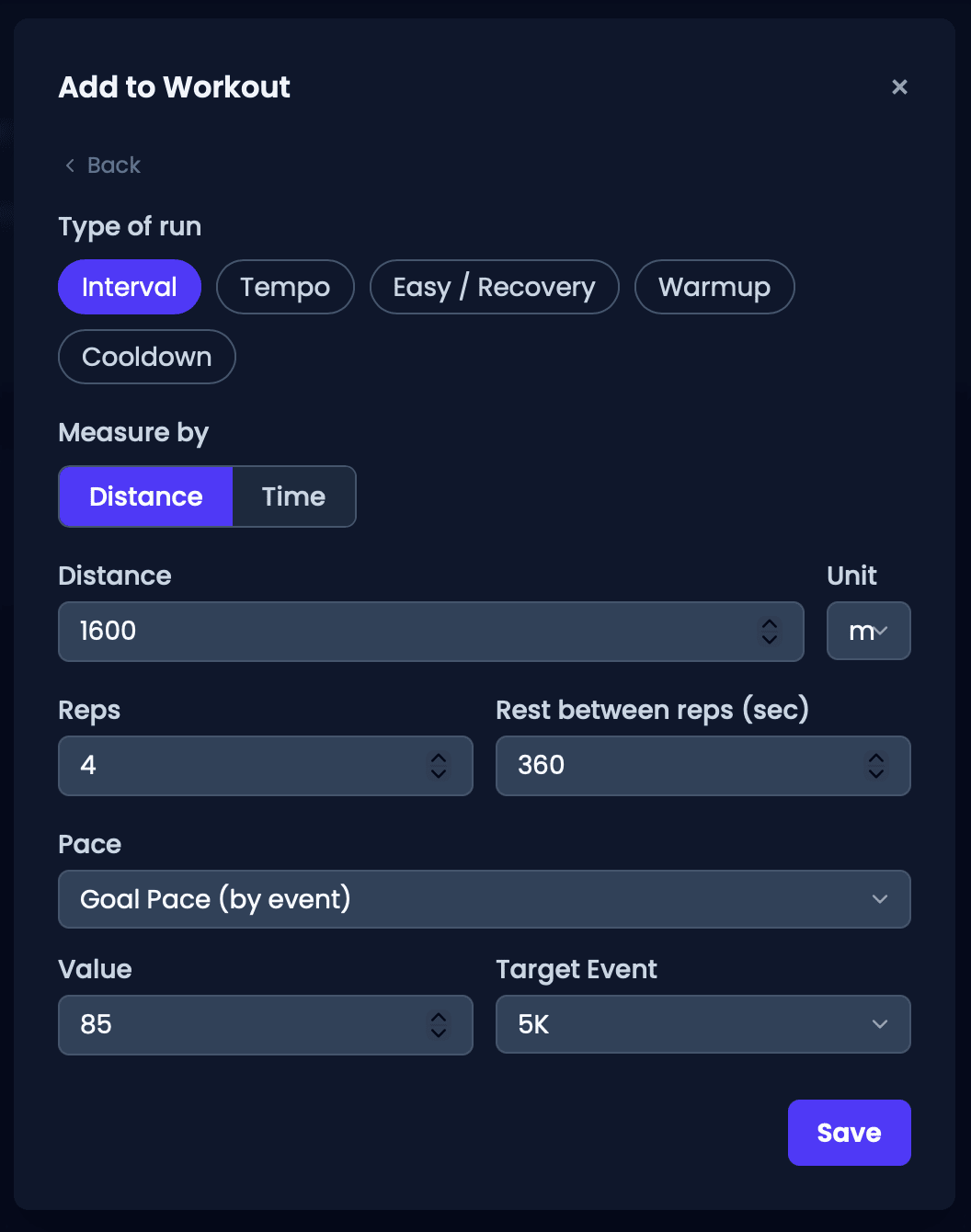Select the Interval run type
Image resolution: width=971 pixels, height=1232 pixels.
pyautogui.click(x=130, y=287)
